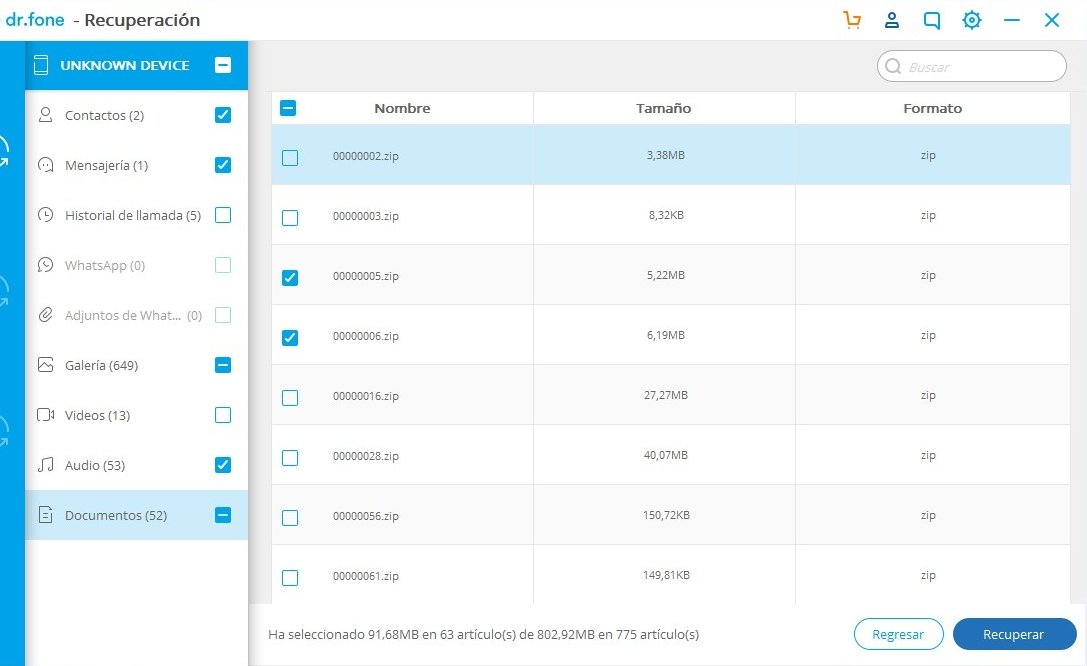Toggle the Documentos partial checkbox

(223, 515)
